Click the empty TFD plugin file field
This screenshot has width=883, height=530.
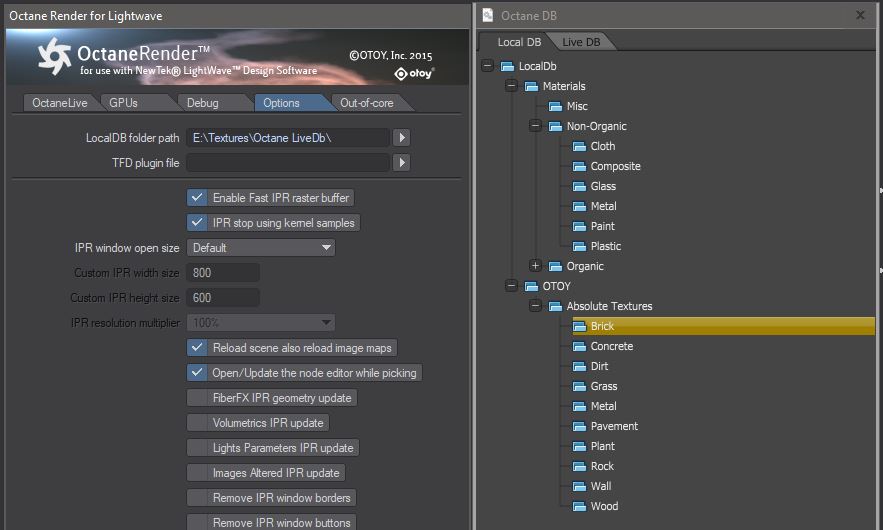click(x=288, y=163)
